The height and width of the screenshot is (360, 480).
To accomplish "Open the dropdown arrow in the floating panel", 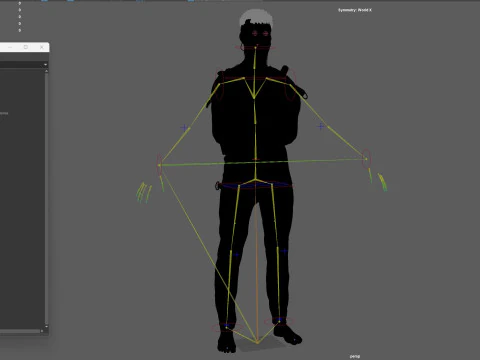I will point(45,65).
